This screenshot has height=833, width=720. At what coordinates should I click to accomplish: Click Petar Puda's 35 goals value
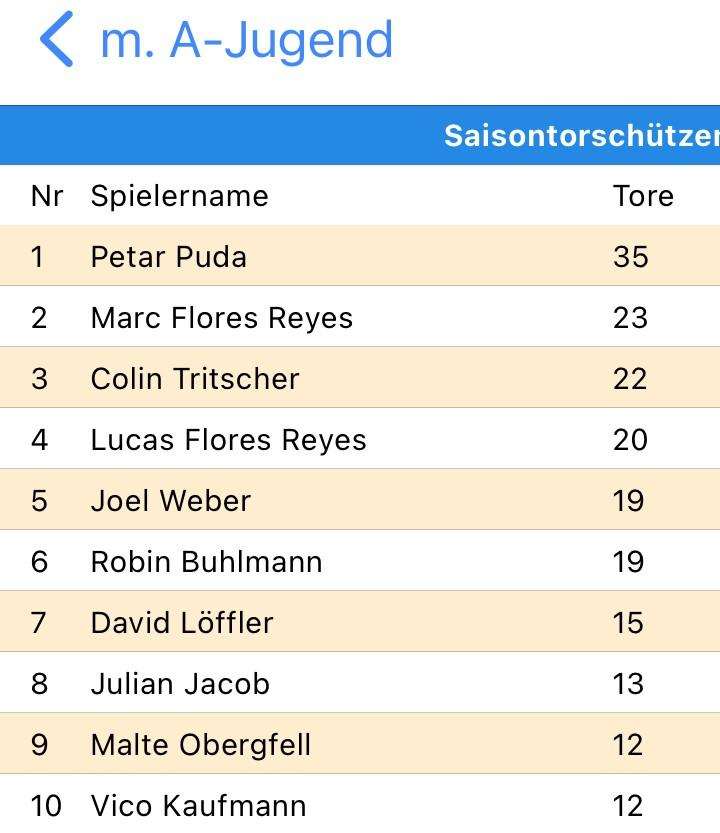click(630, 257)
